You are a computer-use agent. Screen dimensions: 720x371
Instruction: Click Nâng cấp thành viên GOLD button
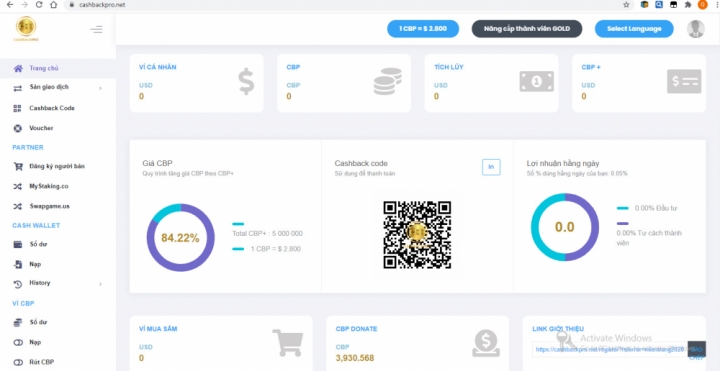pos(527,28)
